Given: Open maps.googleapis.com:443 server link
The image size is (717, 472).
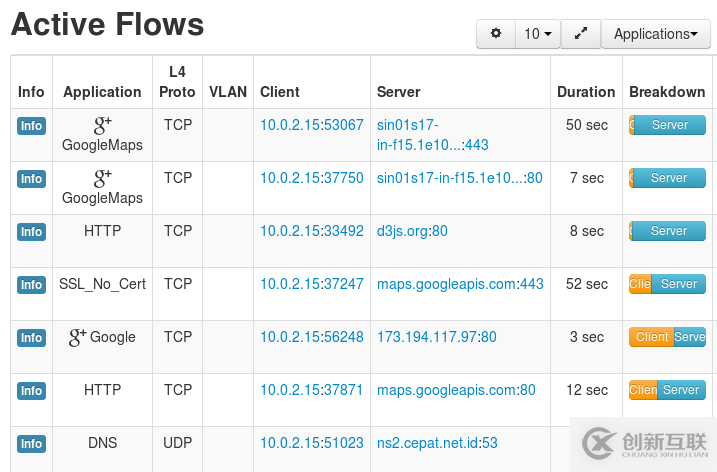Looking at the screenshot, I should coord(460,284).
